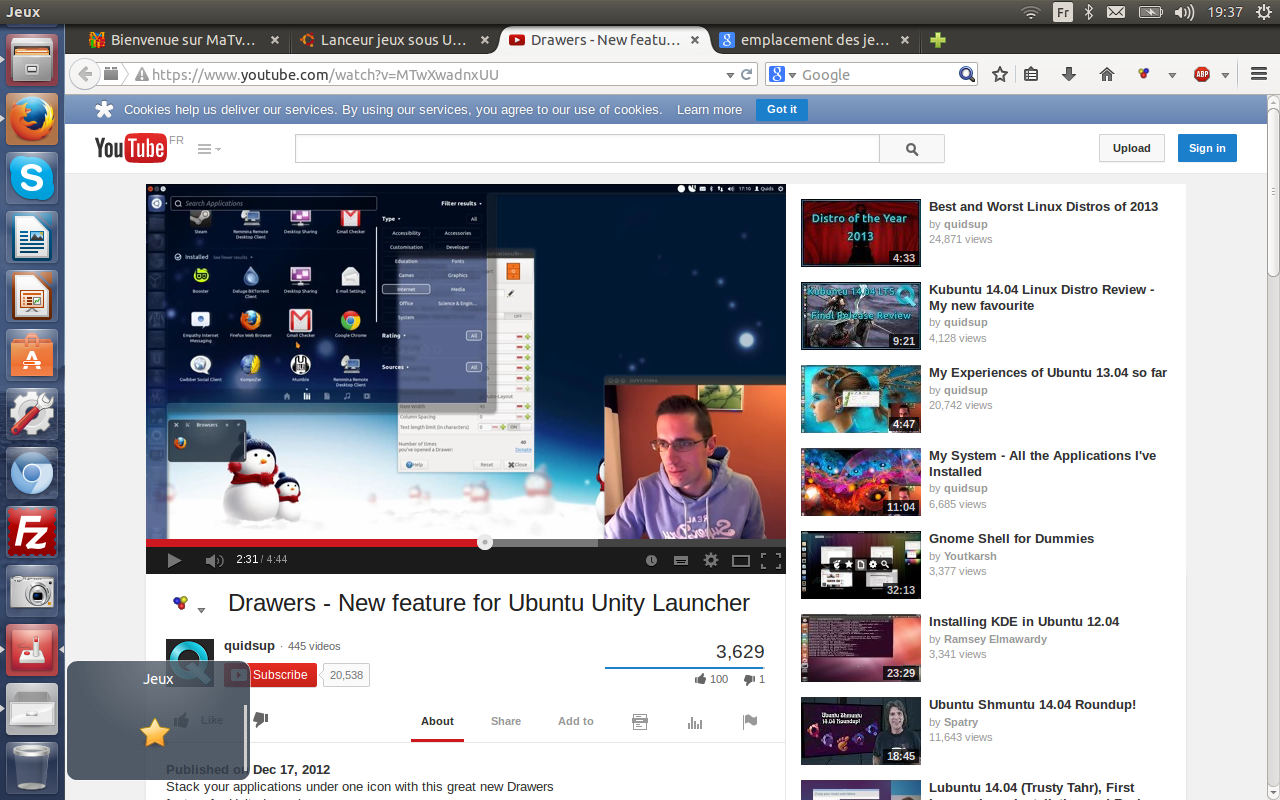This screenshot has width=1280, height=800.
Task: Switch to Lanceur jeux sous Ubuntu tab
Action: tap(393, 40)
